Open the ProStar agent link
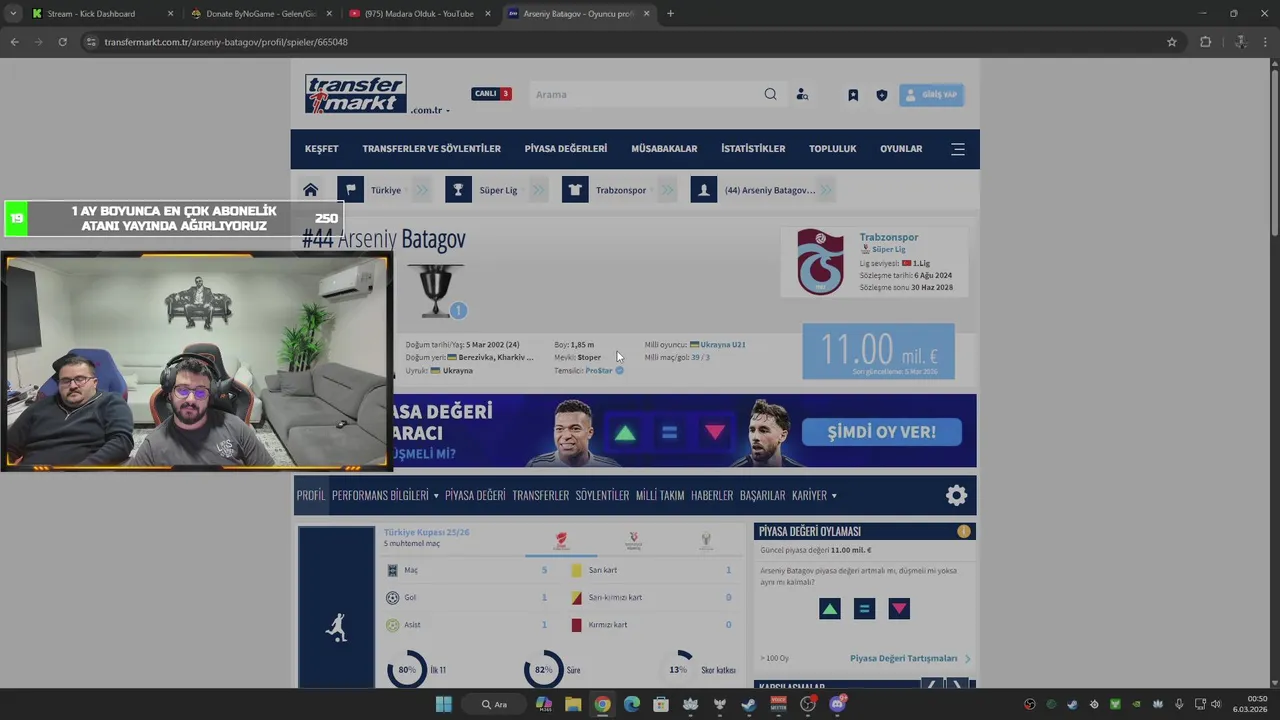This screenshot has height=720, width=1280. click(x=599, y=371)
